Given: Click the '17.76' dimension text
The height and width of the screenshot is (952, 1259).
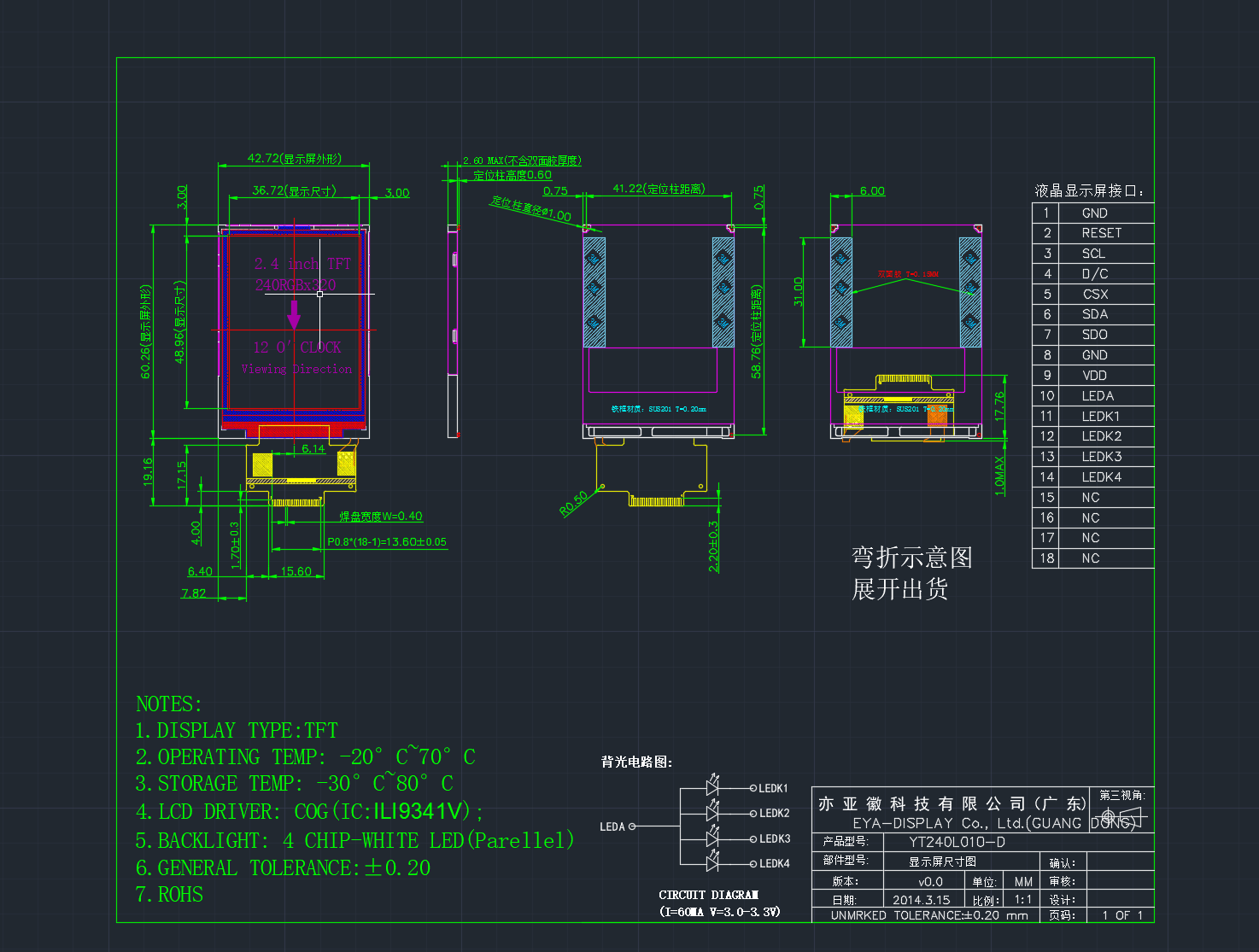Looking at the screenshot, I should click(x=999, y=406).
